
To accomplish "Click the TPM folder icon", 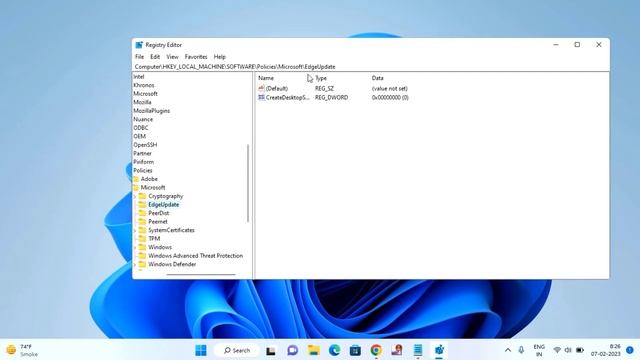I will pyautogui.click(x=142, y=239).
